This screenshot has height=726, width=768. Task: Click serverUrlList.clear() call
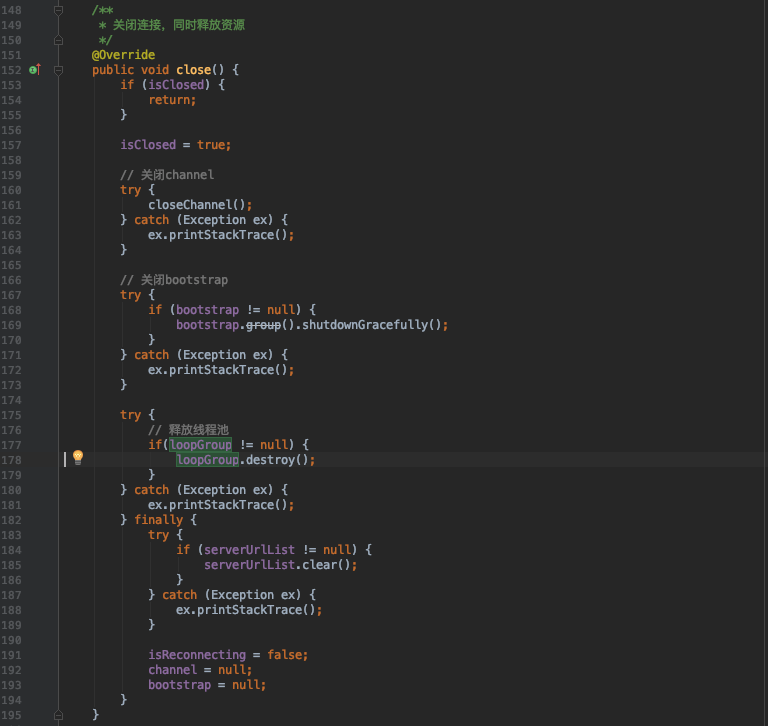[x=277, y=565]
